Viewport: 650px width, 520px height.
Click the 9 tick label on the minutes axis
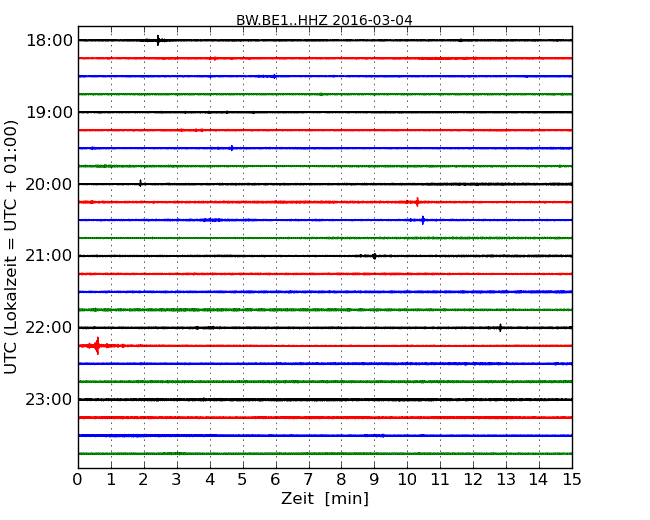(x=374, y=479)
